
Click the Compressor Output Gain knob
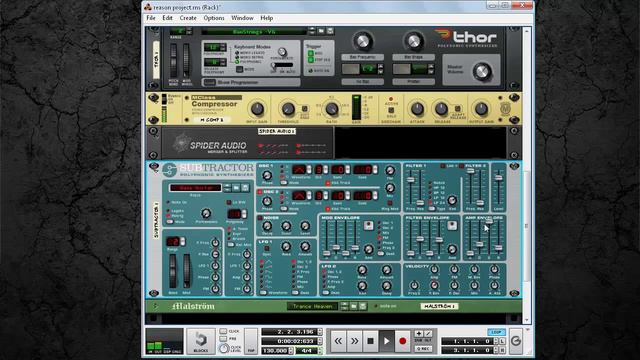coord(481,109)
